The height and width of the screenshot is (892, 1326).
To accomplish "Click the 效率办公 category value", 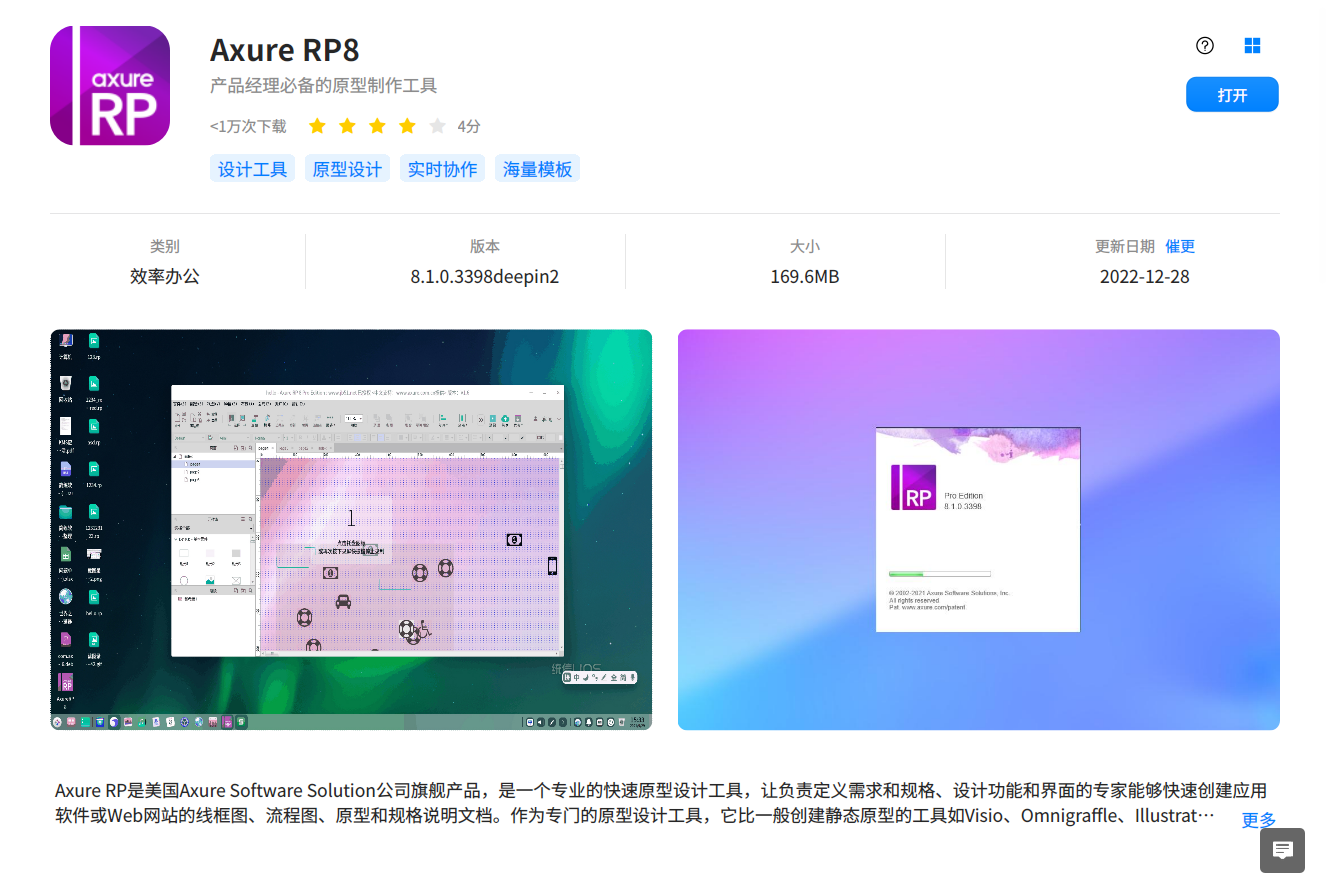I will coord(165,276).
